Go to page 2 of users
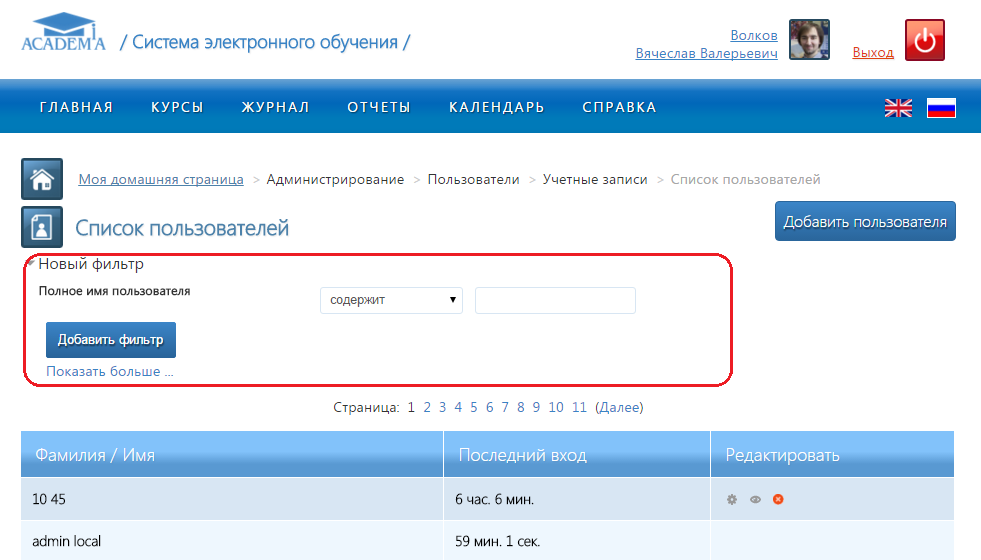981x560 pixels. tap(427, 407)
